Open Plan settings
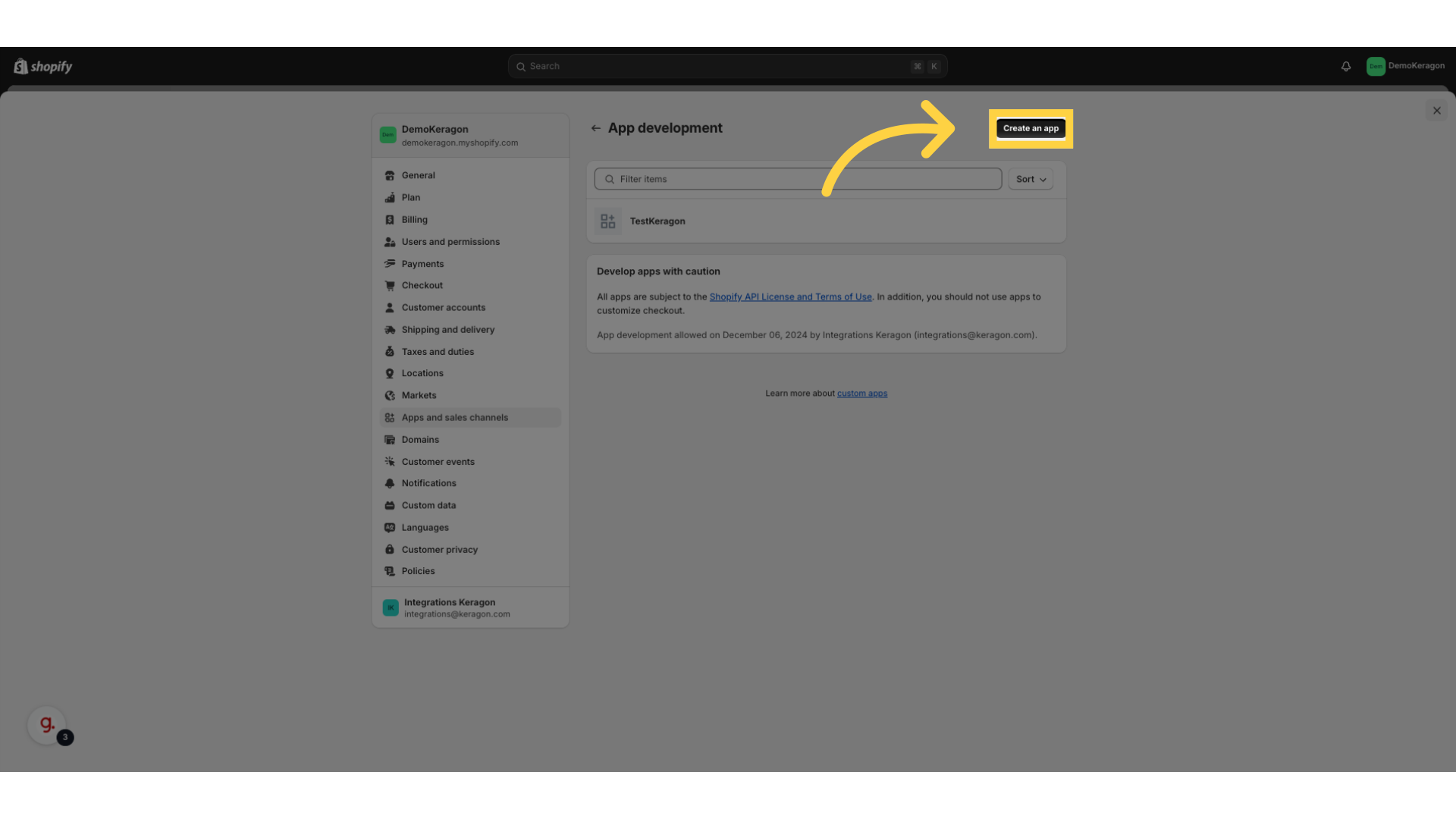 [470, 197]
